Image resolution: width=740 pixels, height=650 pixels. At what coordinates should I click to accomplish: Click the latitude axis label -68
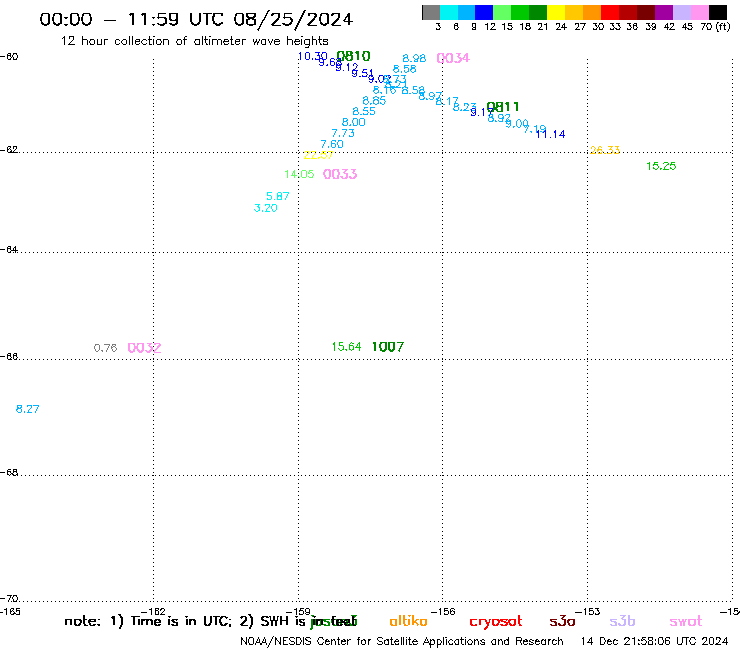(9, 473)
